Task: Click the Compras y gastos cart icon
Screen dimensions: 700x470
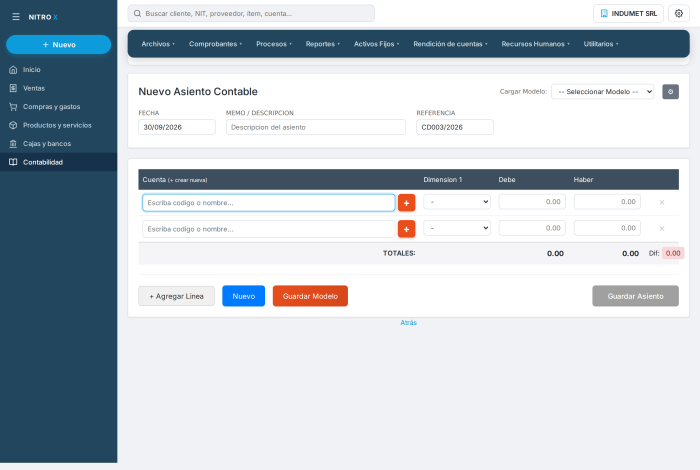Action: pos(13,107)
